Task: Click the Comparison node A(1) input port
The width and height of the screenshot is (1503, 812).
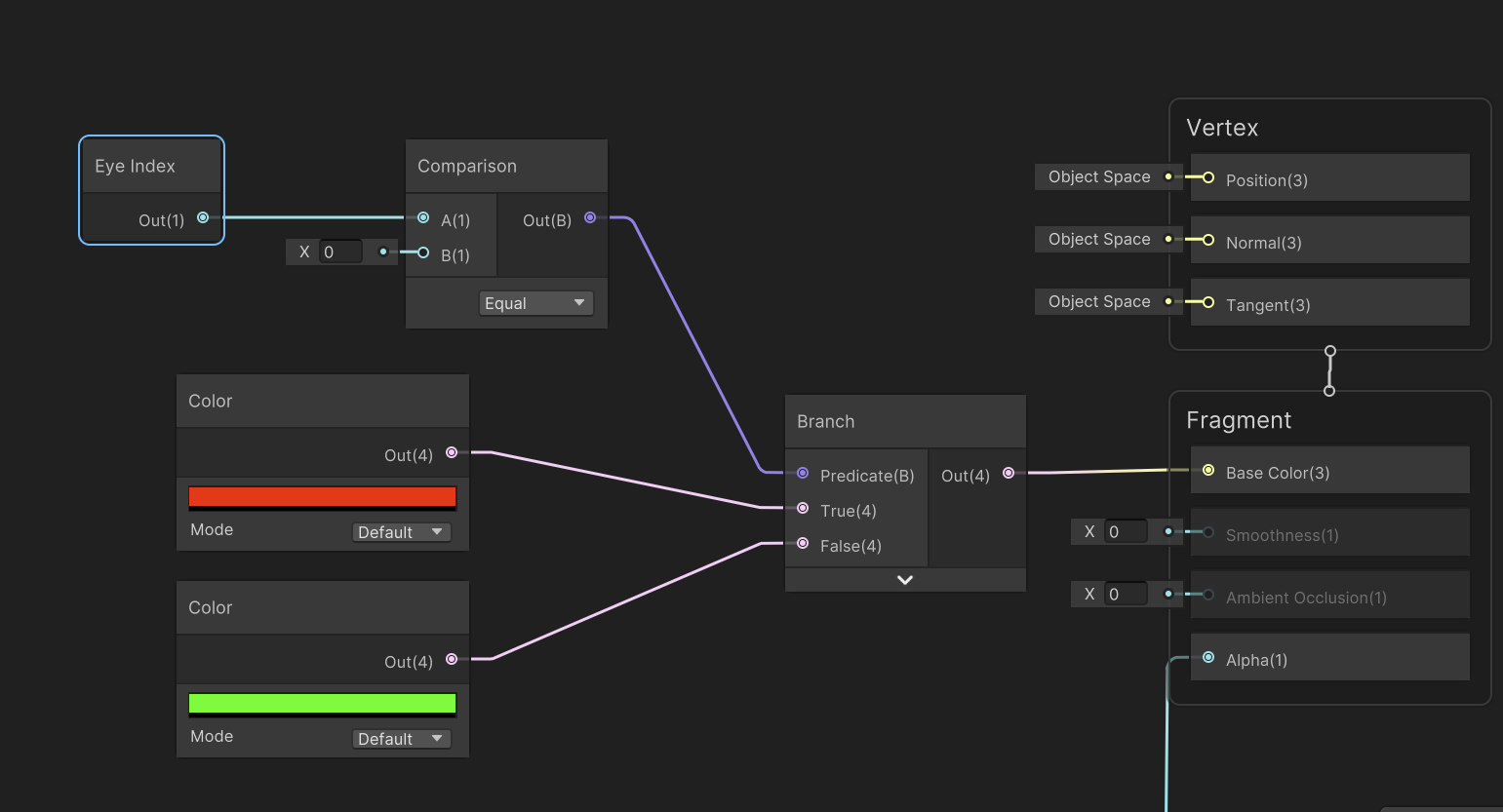Action: coord(423,218)
